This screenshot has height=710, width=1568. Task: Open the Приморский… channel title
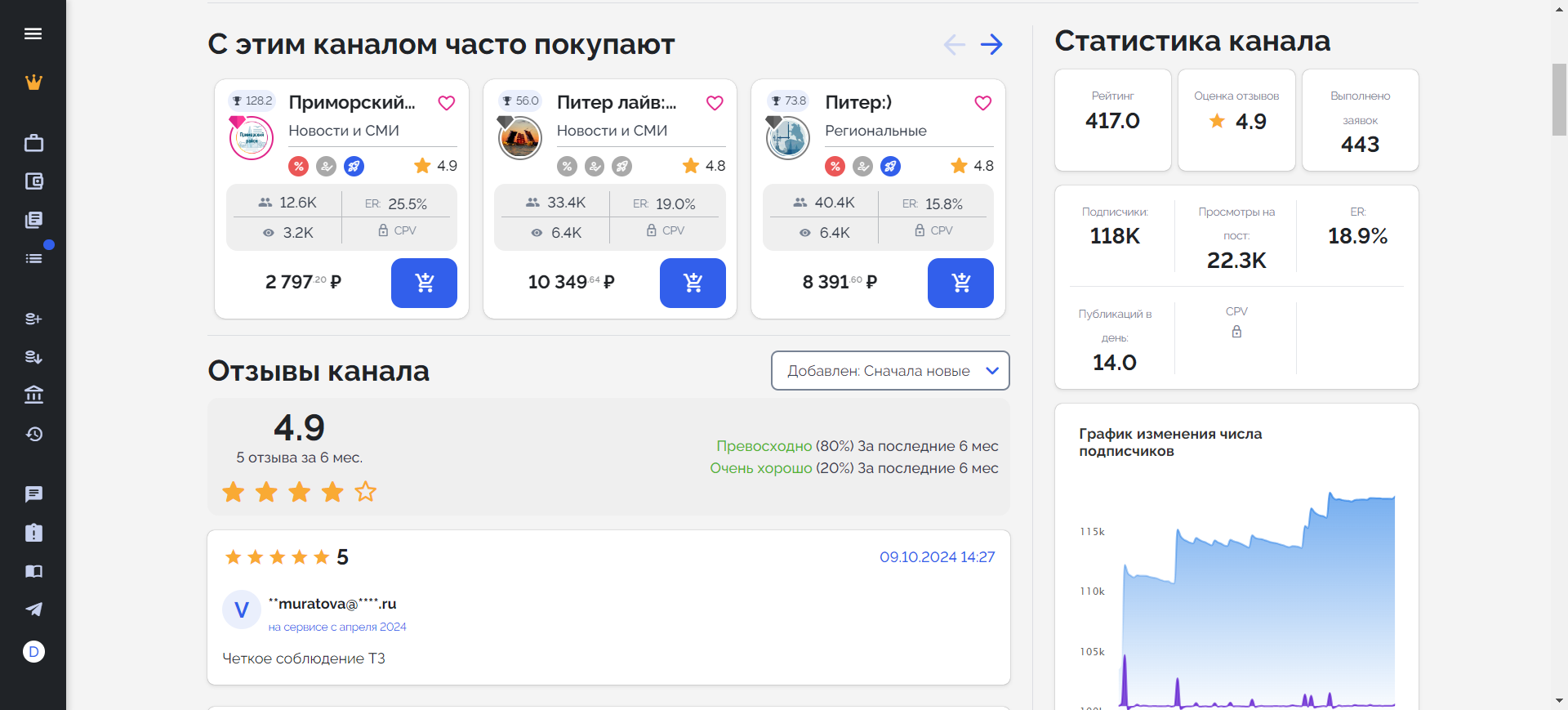point(352,102)
